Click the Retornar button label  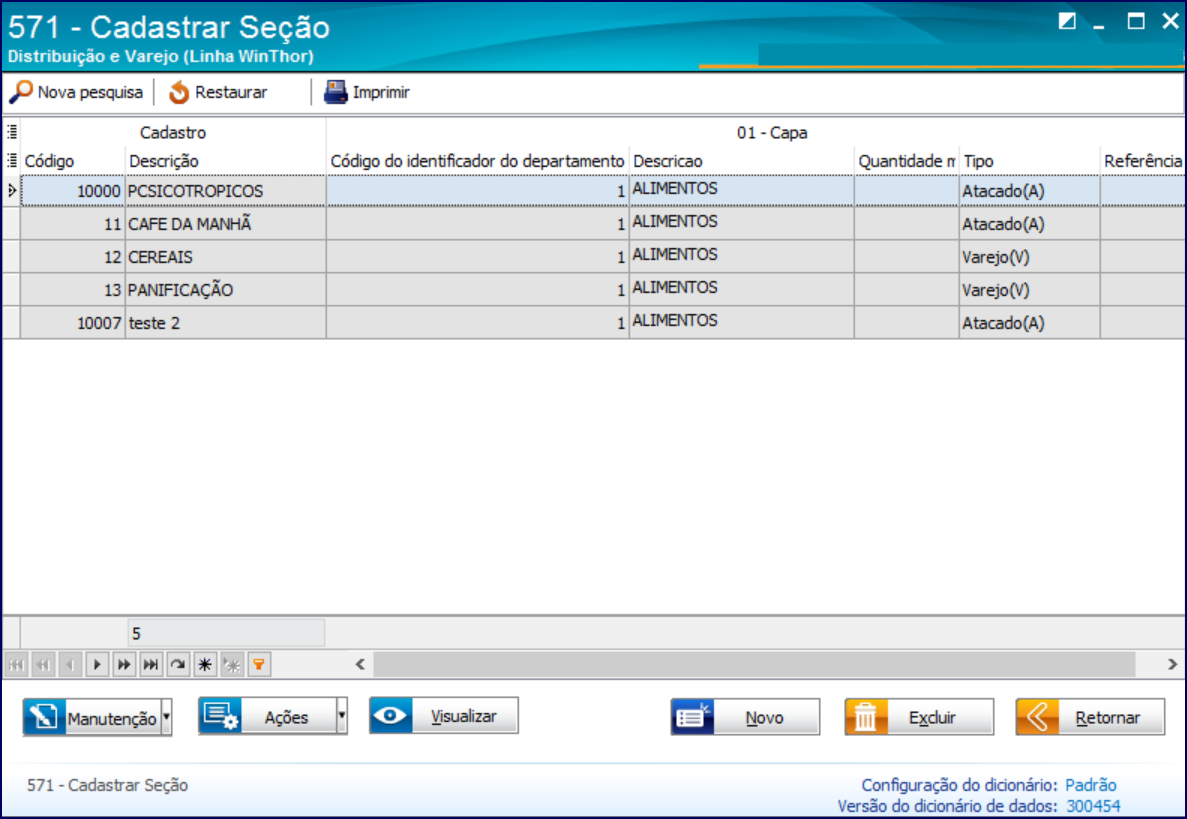pyautogui.click(x=1107, y=718)
